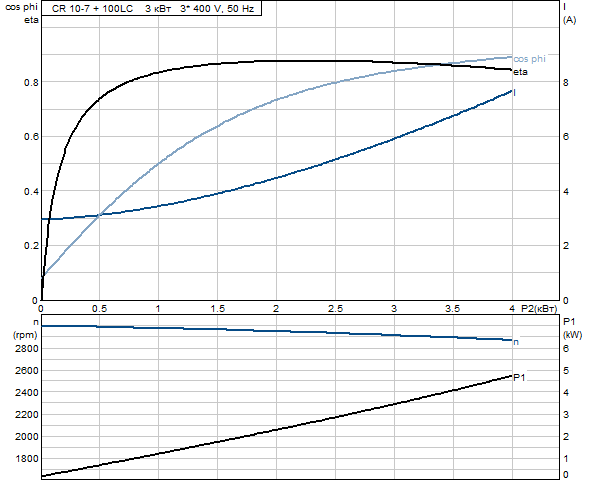Click the 'P2(кВт)' x-axis label
The height and width of the screenshot is (480, 592).
tap(539, 309)
